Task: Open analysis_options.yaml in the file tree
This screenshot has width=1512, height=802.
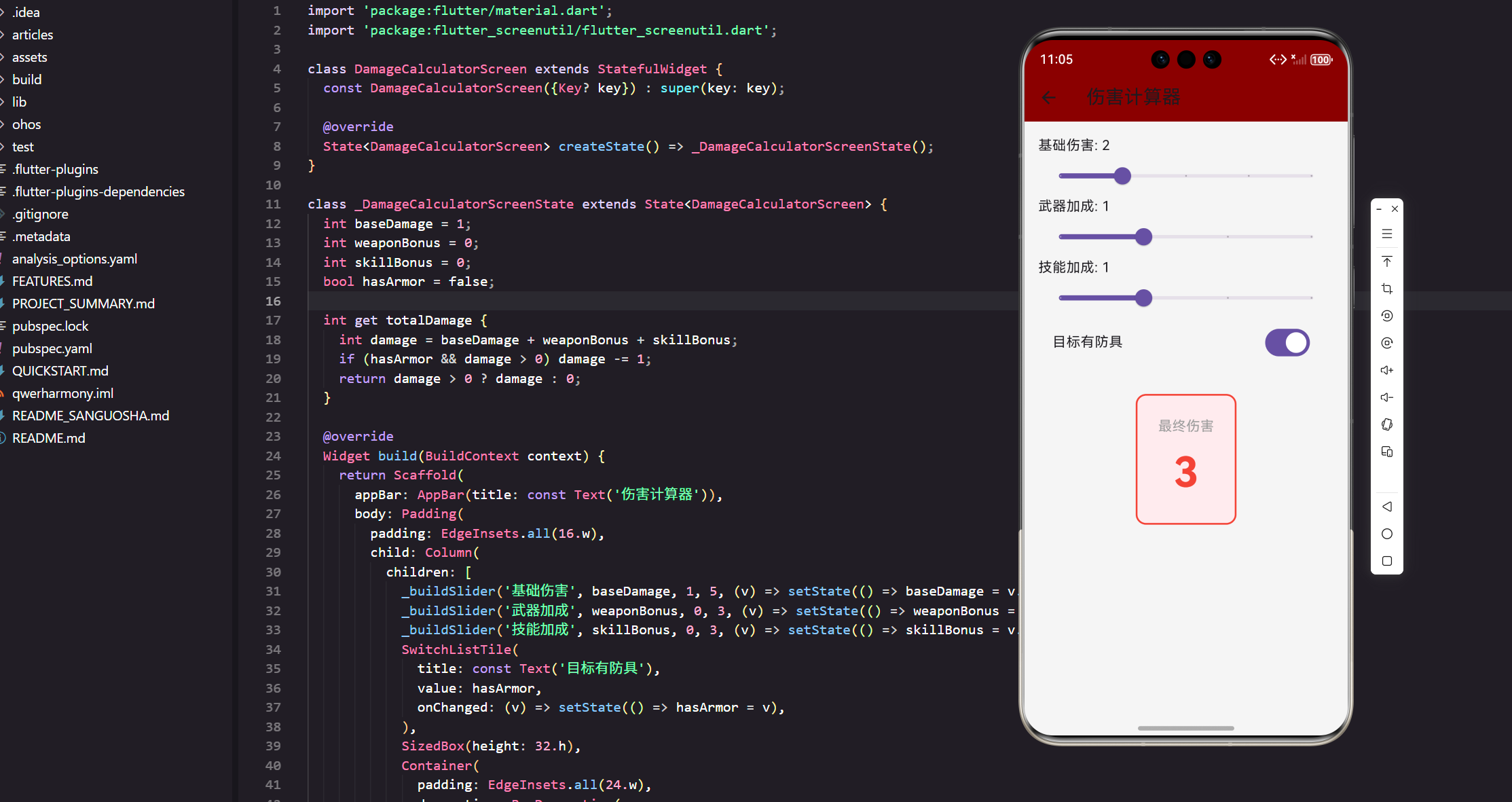Action: tap(75, 259)
